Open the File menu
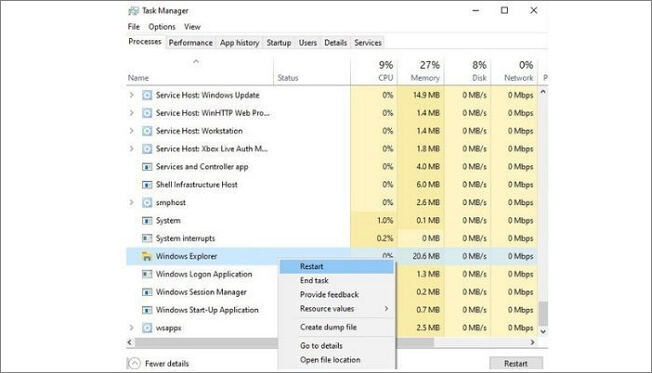652x373 pixels. [134, 27]
